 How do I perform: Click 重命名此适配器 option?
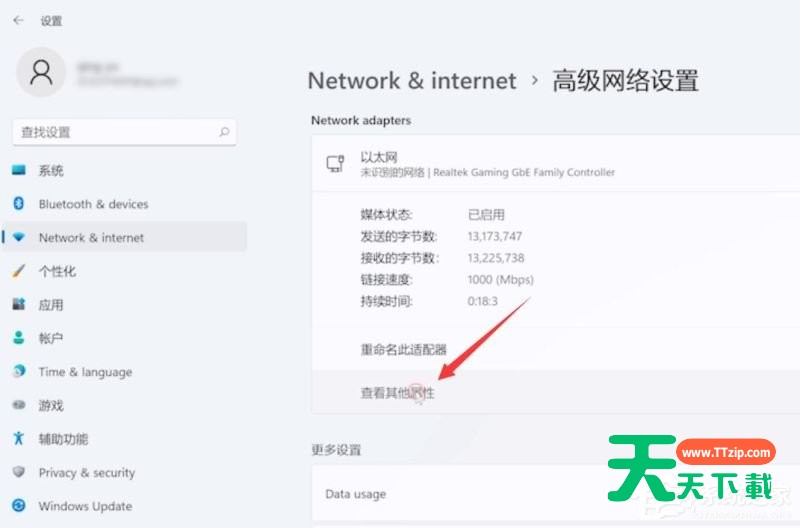pos(404,349)
